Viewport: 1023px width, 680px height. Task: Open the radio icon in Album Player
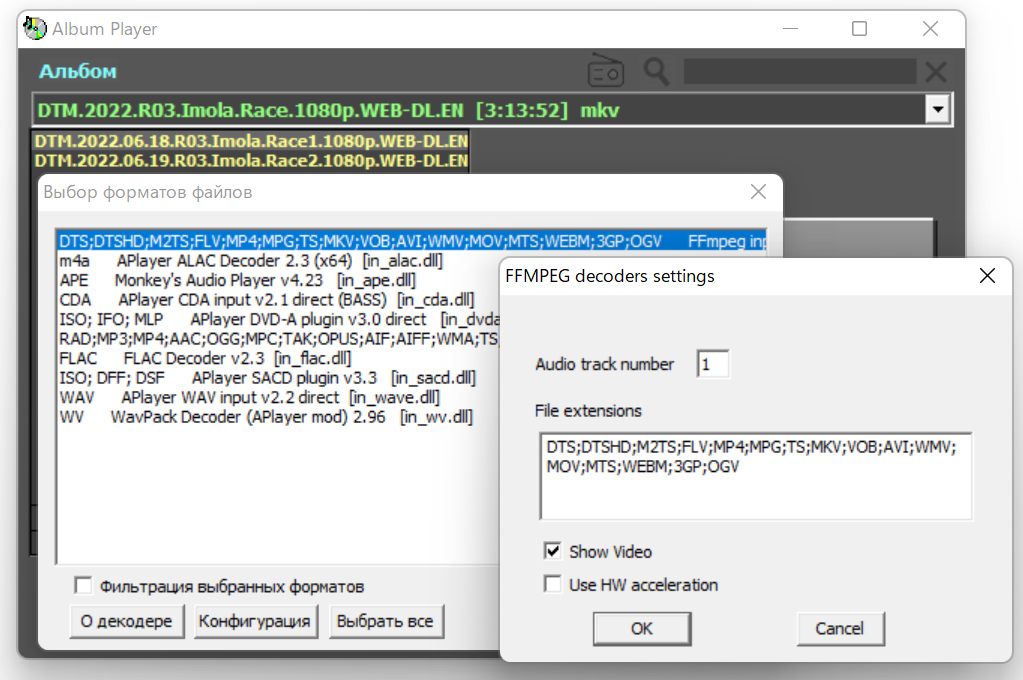[605, 70]
